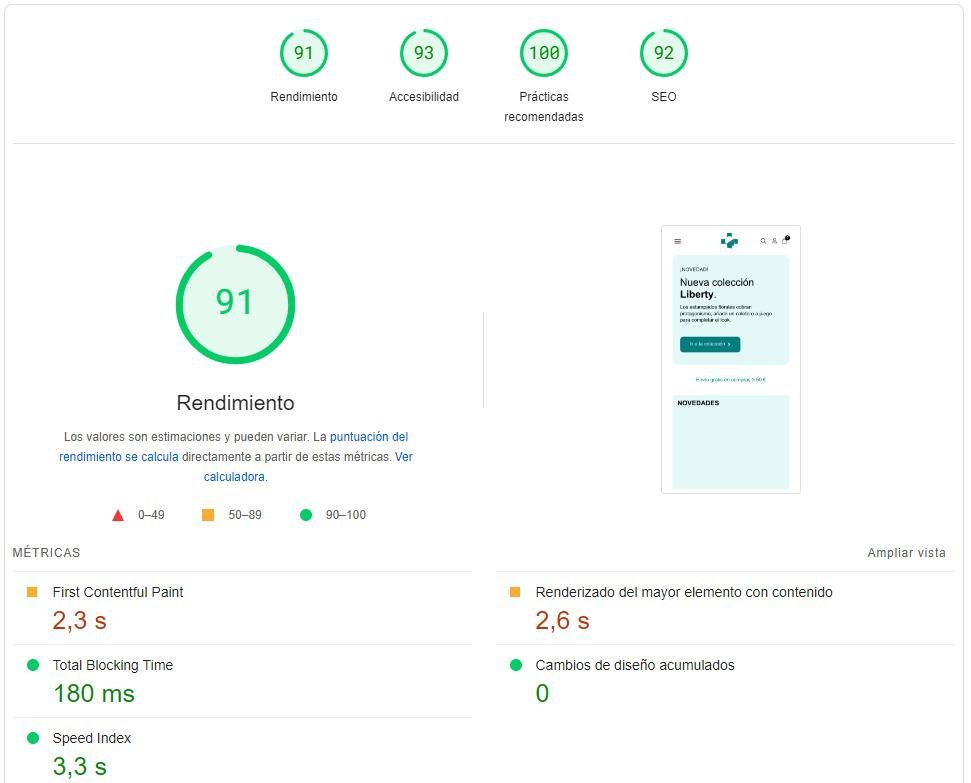Click the 2,6 s metric value
Screen dimensions: 971x783
tap(562, 620)
